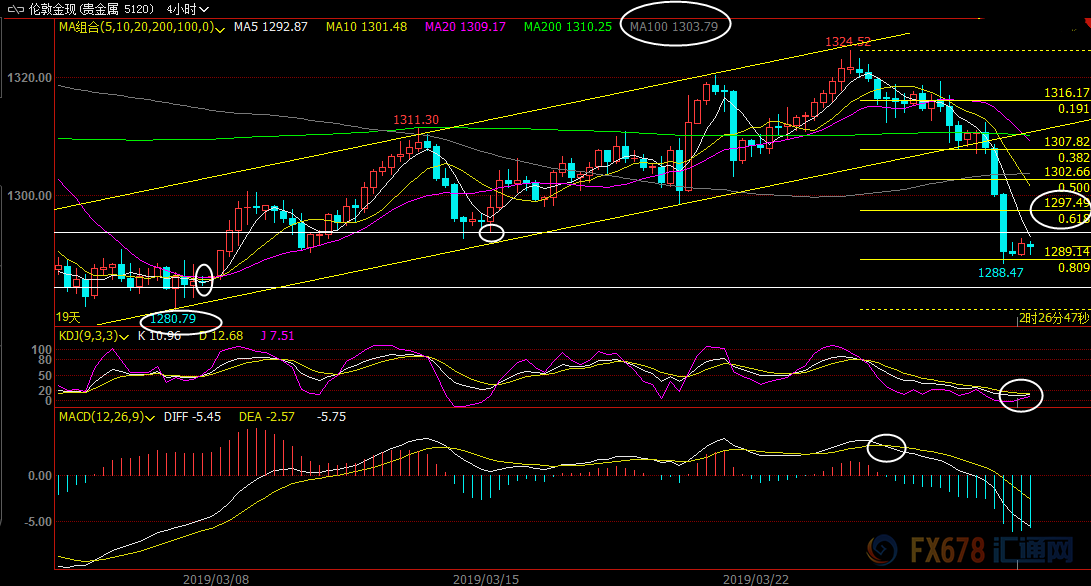Expand the MA组合 indicator settings dropdown

coord(220,29)
